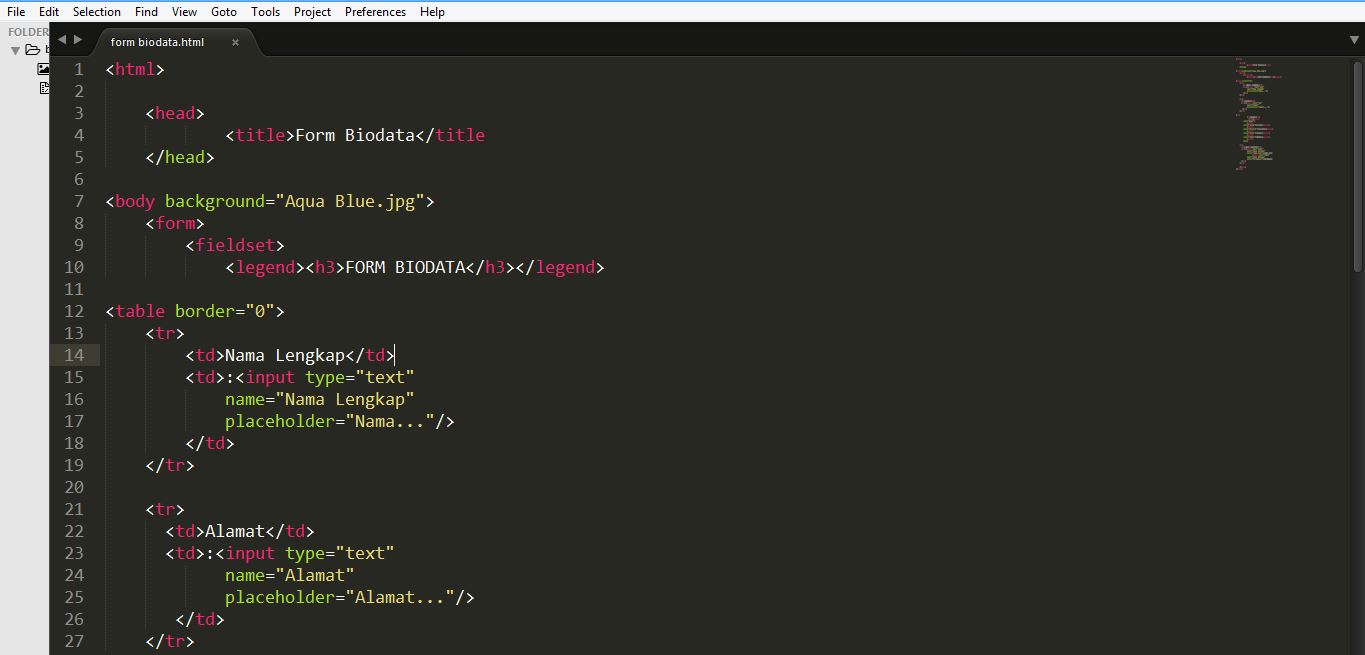Open the File menu
This screenshot has height=655, width=1365.
pyautogui.click(x=15, y=11)
